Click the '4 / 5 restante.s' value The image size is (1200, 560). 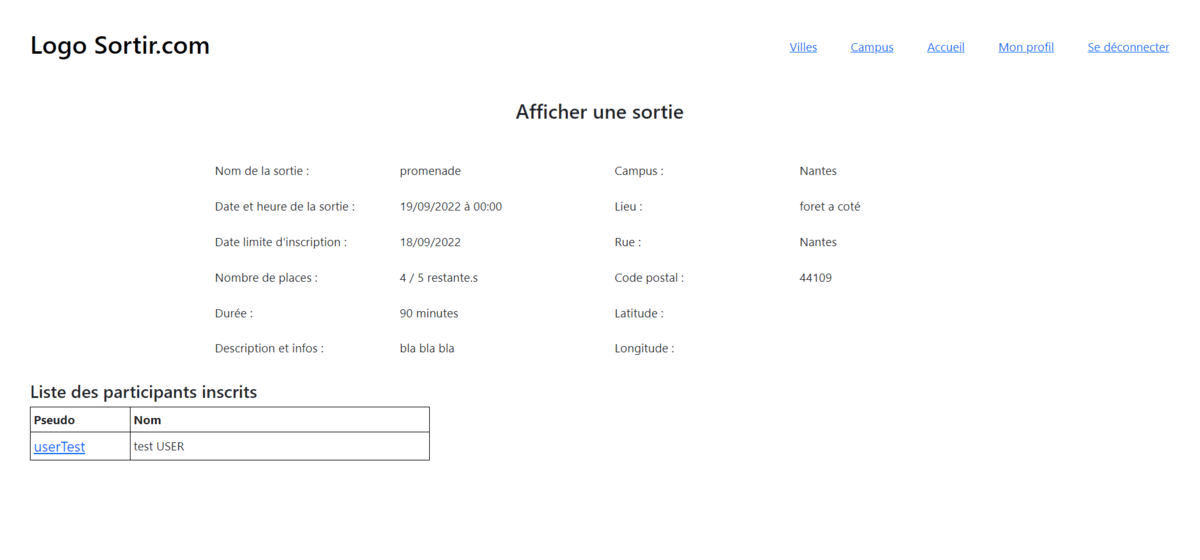tap(439, 278)
